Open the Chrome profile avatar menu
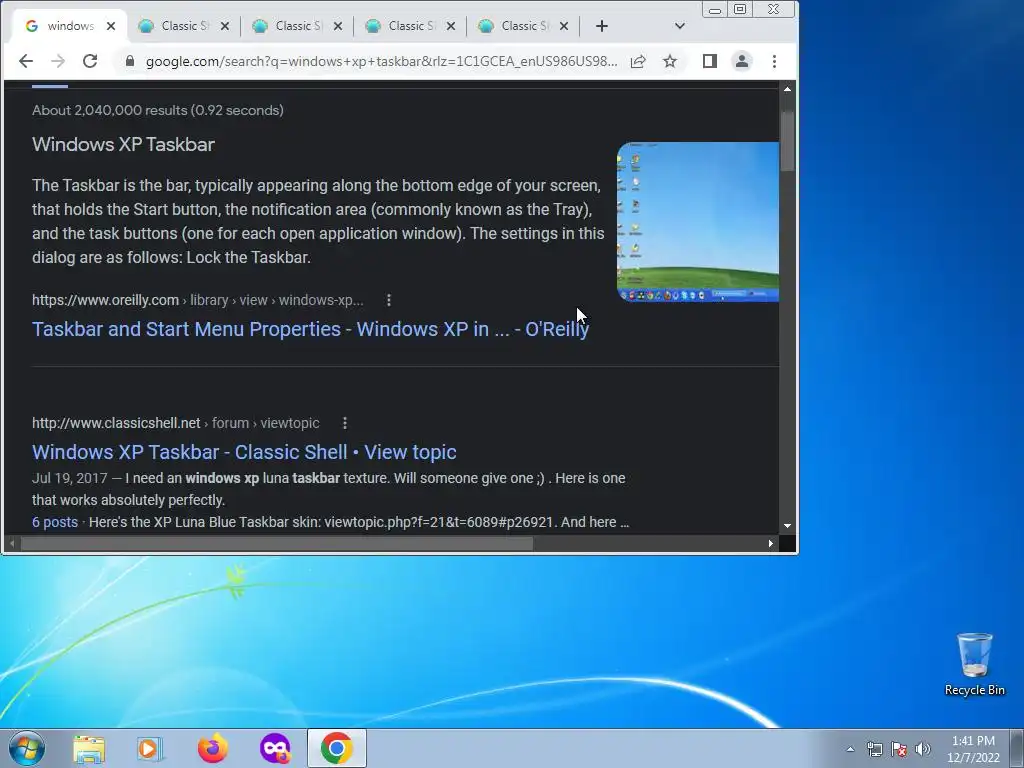This screenshot has width=1024, height=768. click(x=742, y=61)
